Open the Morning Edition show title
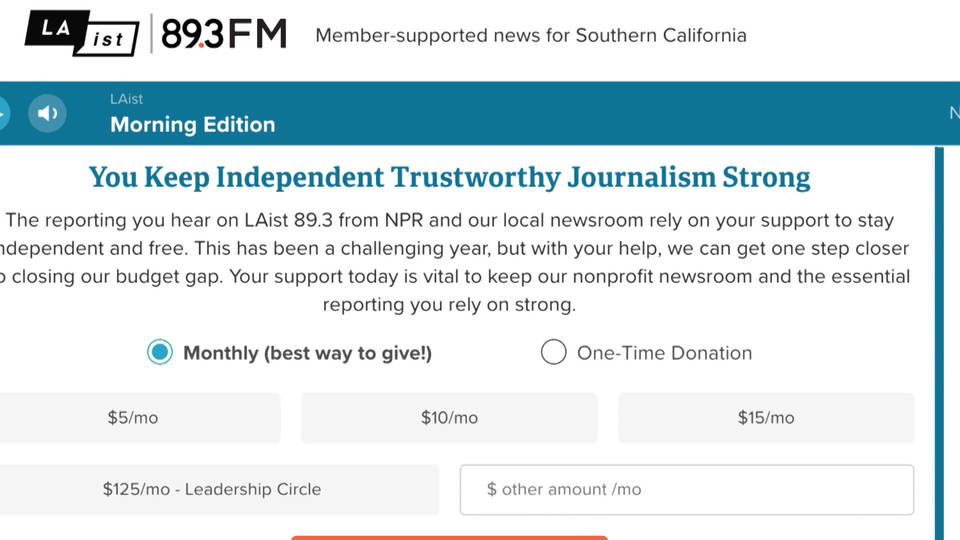The width and height of the screenshot is (960, 540). (x=193, y=125)
